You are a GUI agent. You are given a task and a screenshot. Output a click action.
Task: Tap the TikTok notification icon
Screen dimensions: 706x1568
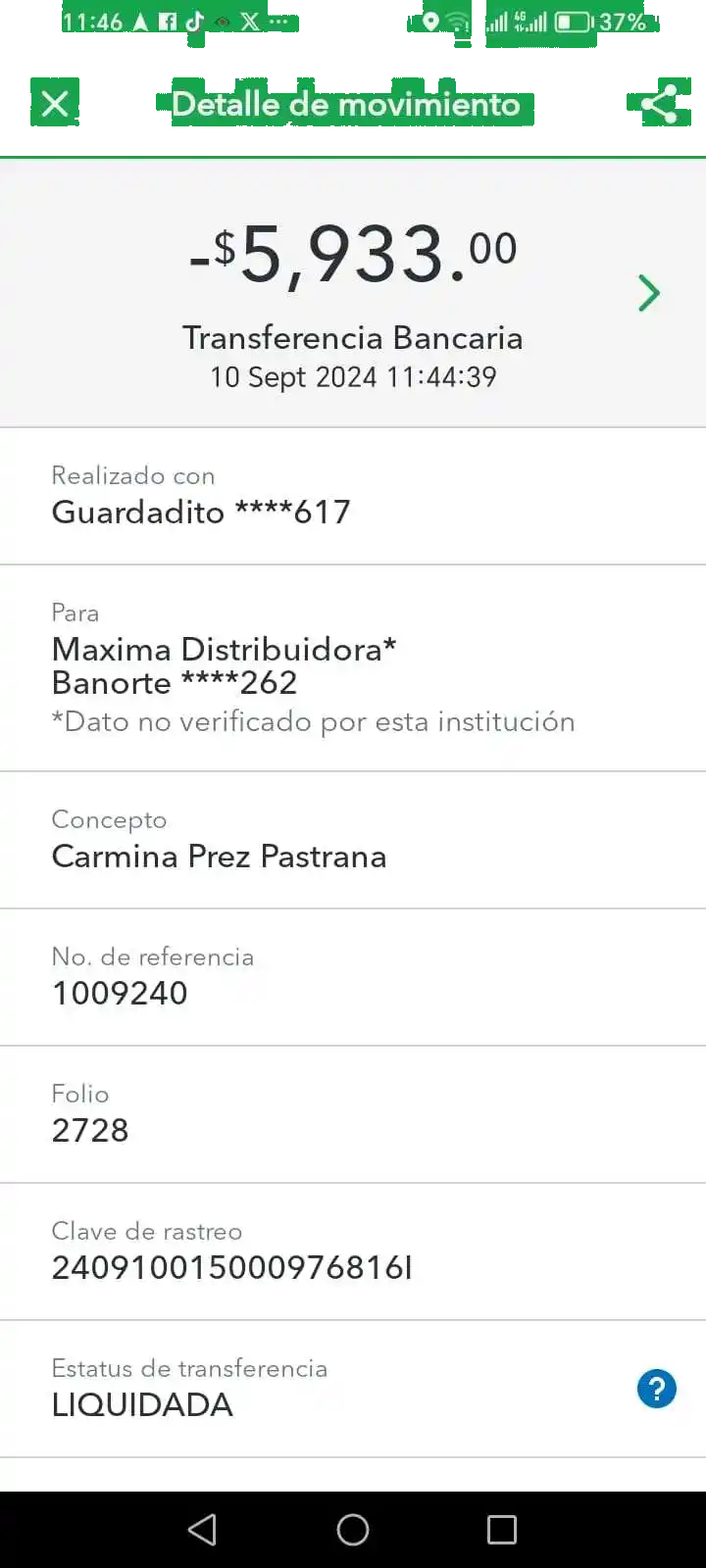195,22
